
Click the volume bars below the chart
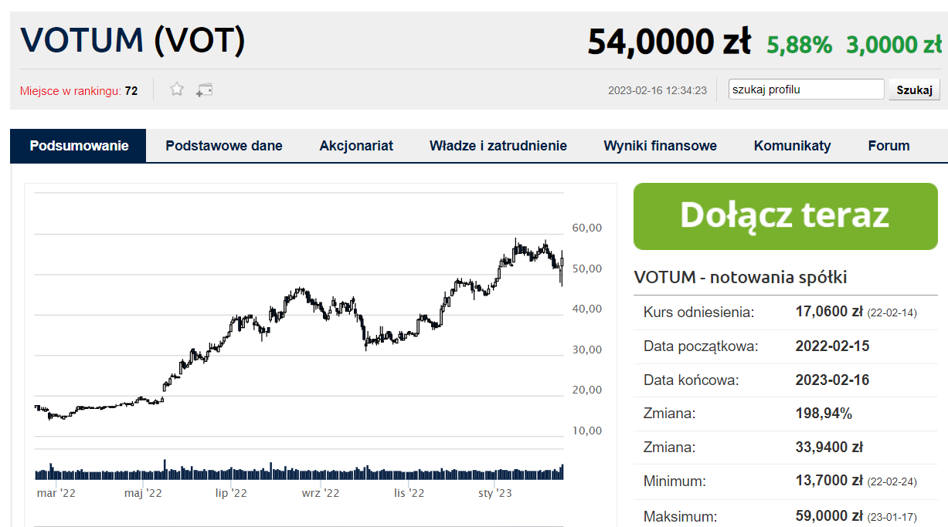tap(300, 472)
